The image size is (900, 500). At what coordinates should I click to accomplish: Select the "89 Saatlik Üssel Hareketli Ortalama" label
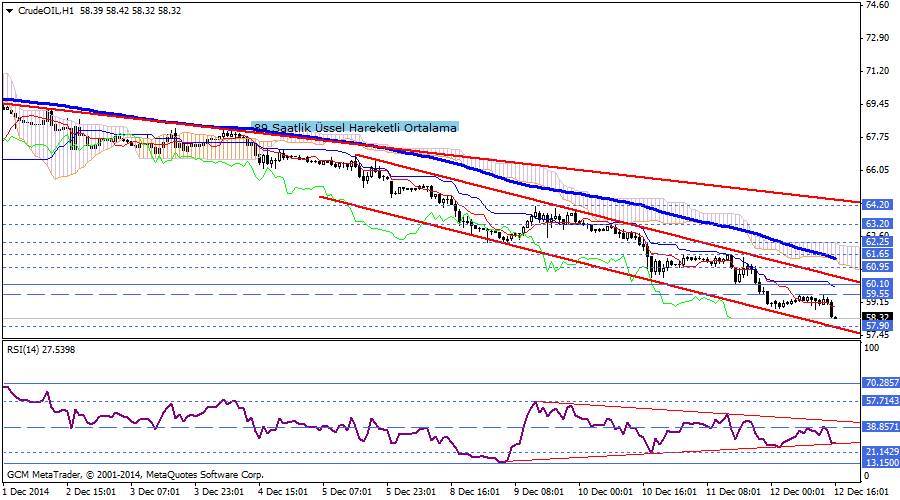coord(355,128)
